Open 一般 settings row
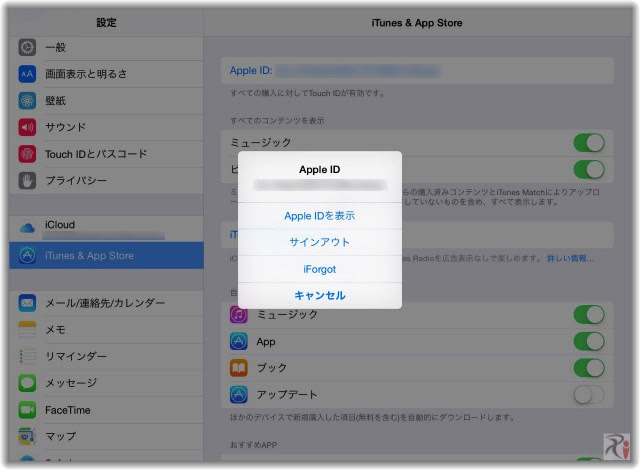Screen dimensions: 640x470 pyautogui.click(x=106, y=48)
